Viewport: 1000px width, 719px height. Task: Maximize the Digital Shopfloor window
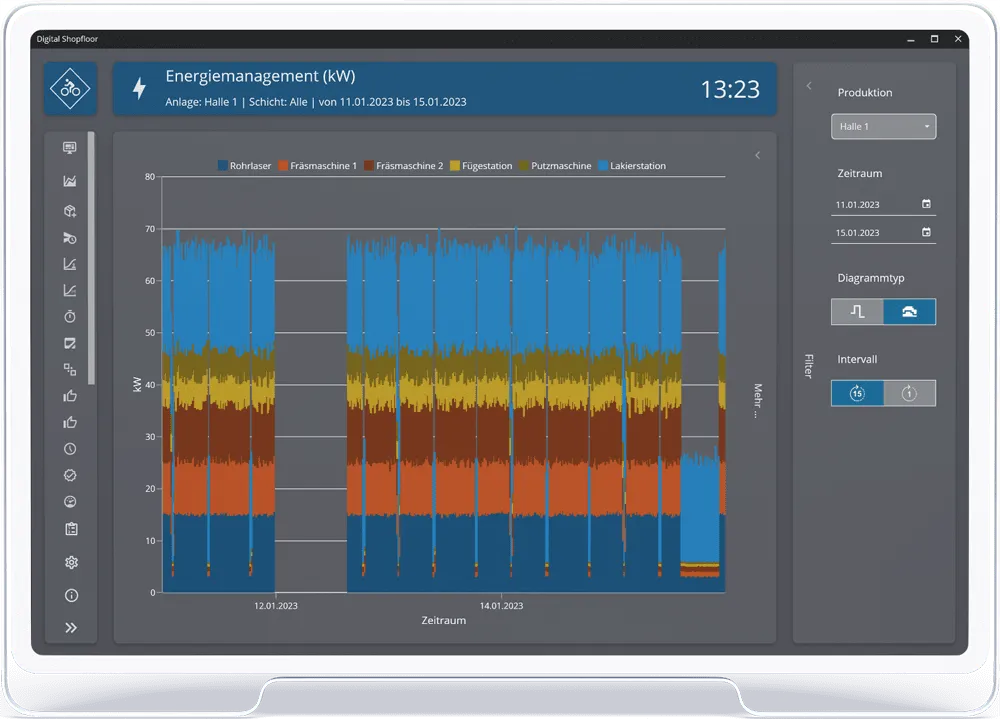click(934, 39)
